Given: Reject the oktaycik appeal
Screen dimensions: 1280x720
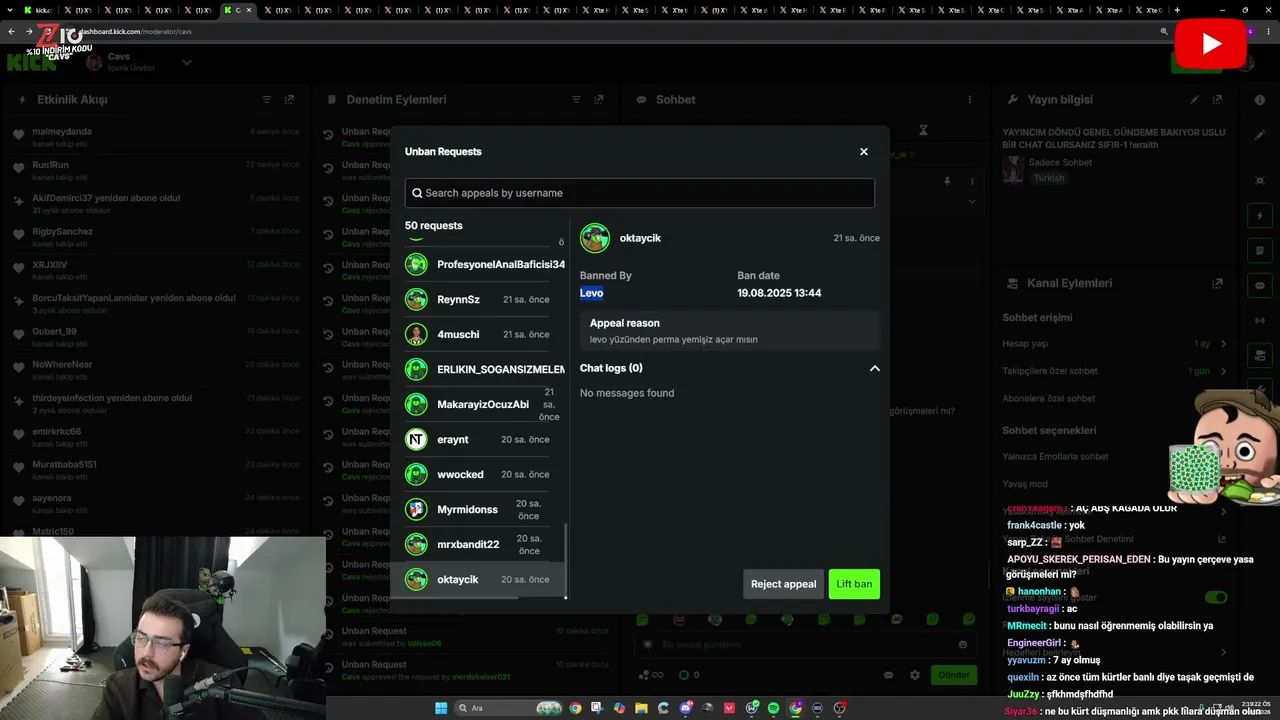Looking at the screenshot, I should pos(783,584).
